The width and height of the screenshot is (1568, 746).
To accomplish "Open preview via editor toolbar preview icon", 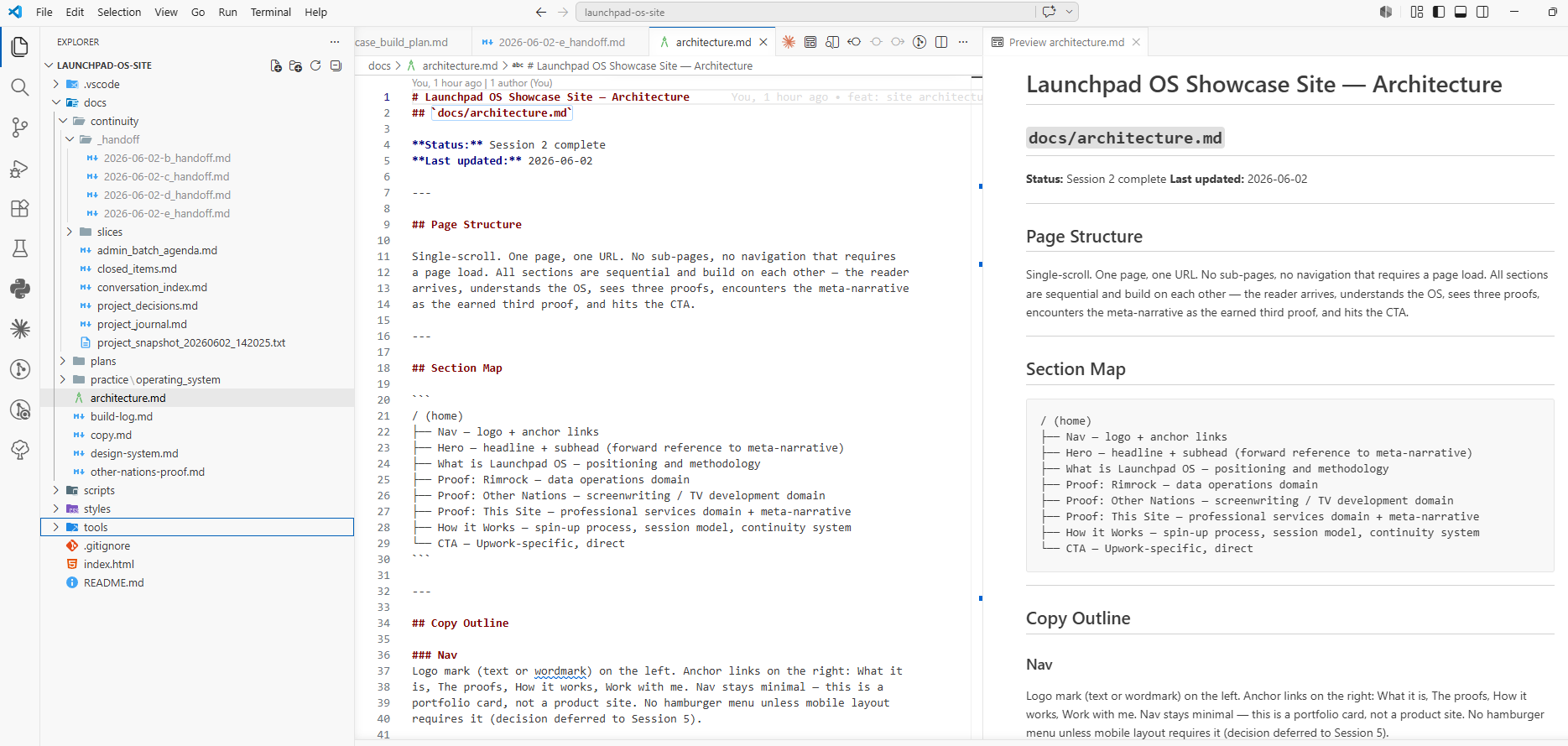I will click(810, 42).
